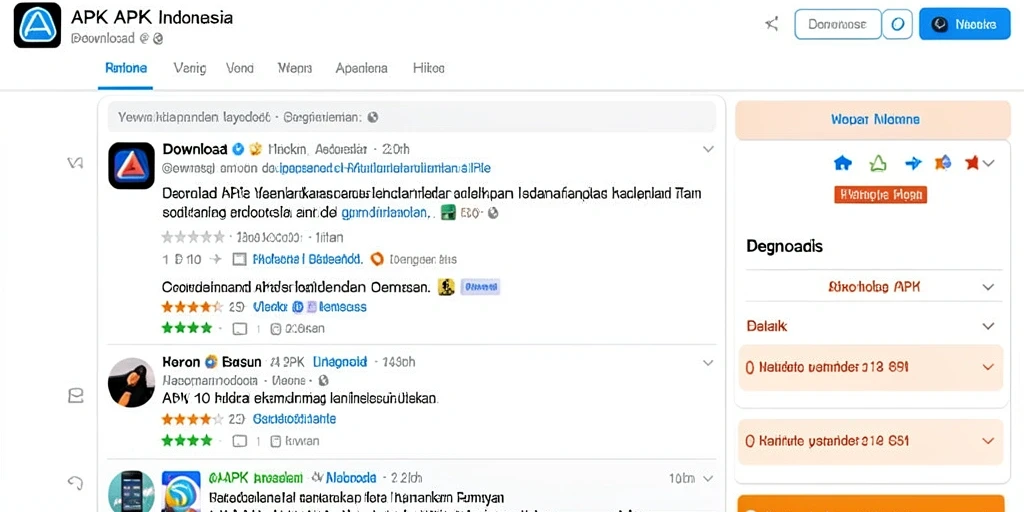Viewport: 1024px width, 512px height.
Task: Click the gray five-star rating row
Action: pos(193,237)
